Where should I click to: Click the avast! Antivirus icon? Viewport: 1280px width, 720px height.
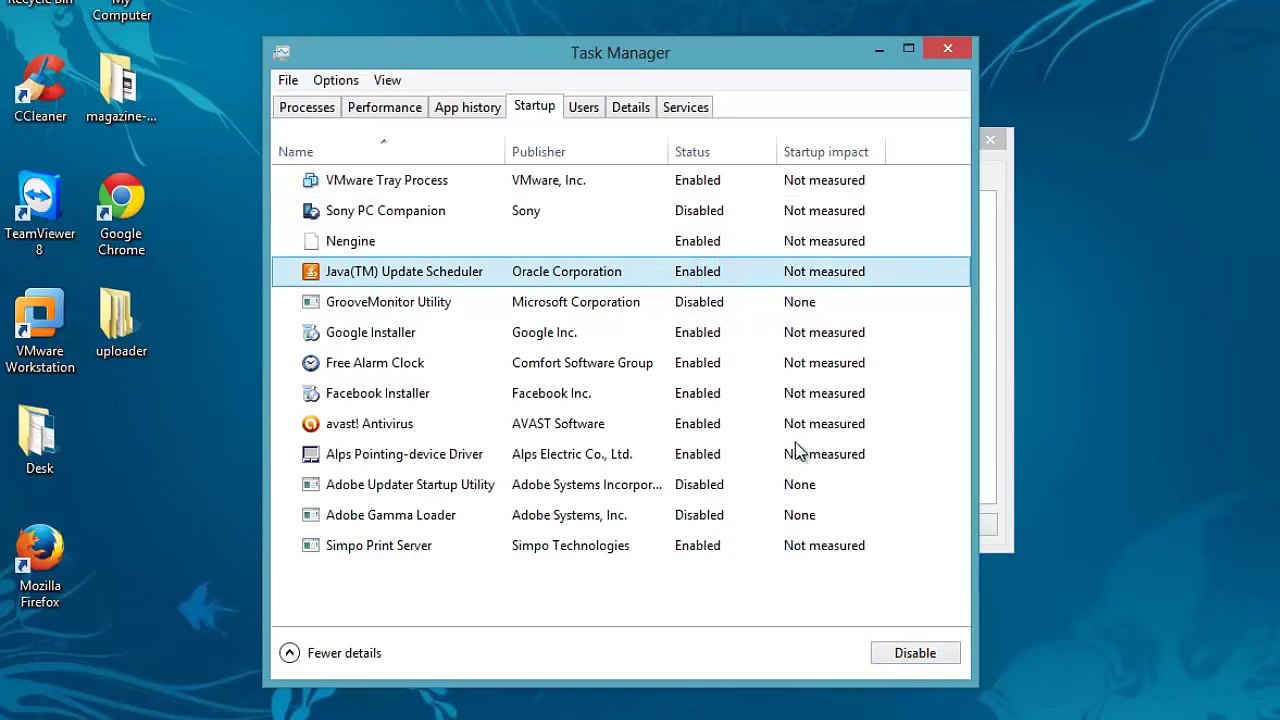coord(311,424)
